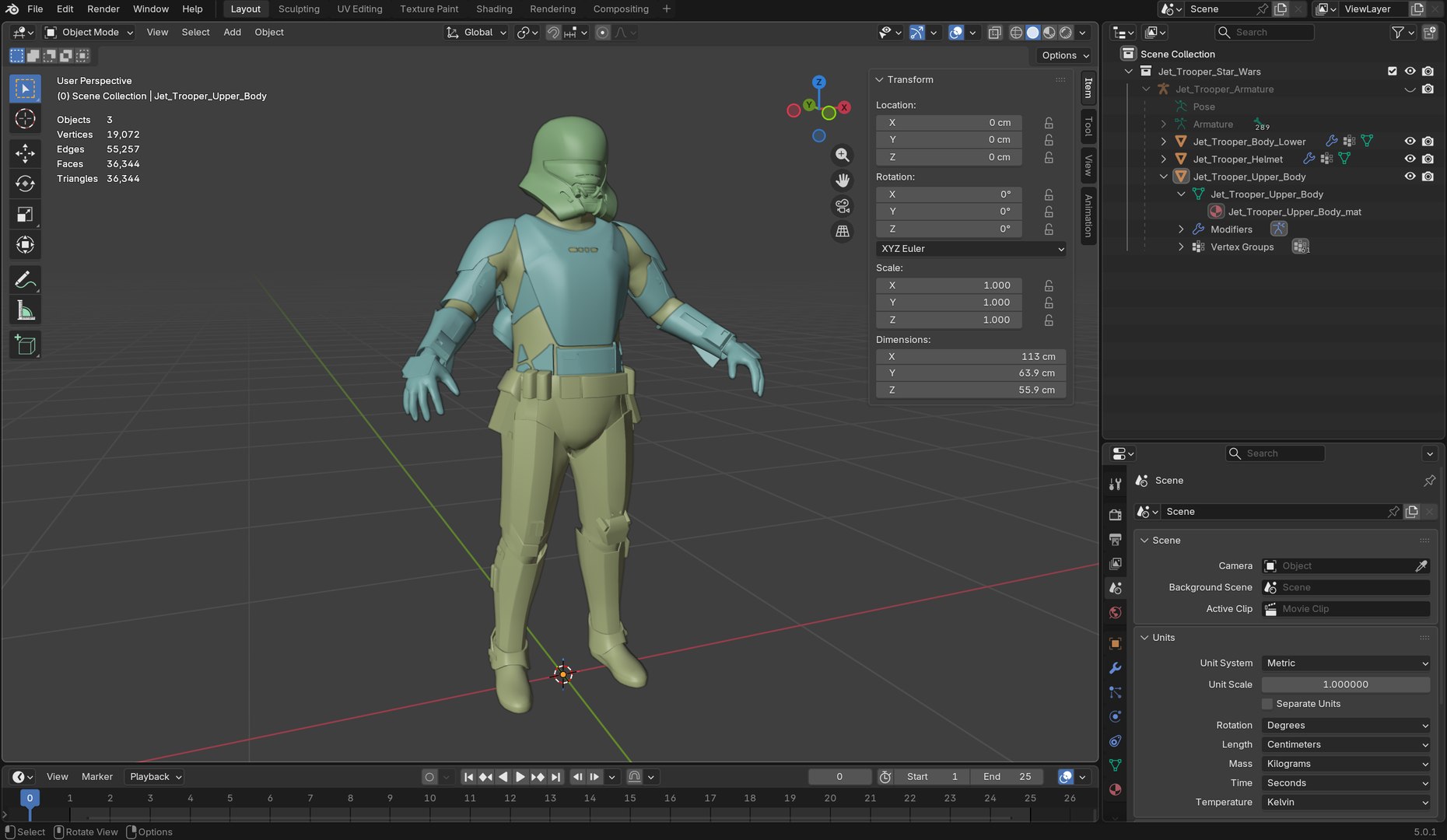Choose the Transform tool

pos(25,245)
